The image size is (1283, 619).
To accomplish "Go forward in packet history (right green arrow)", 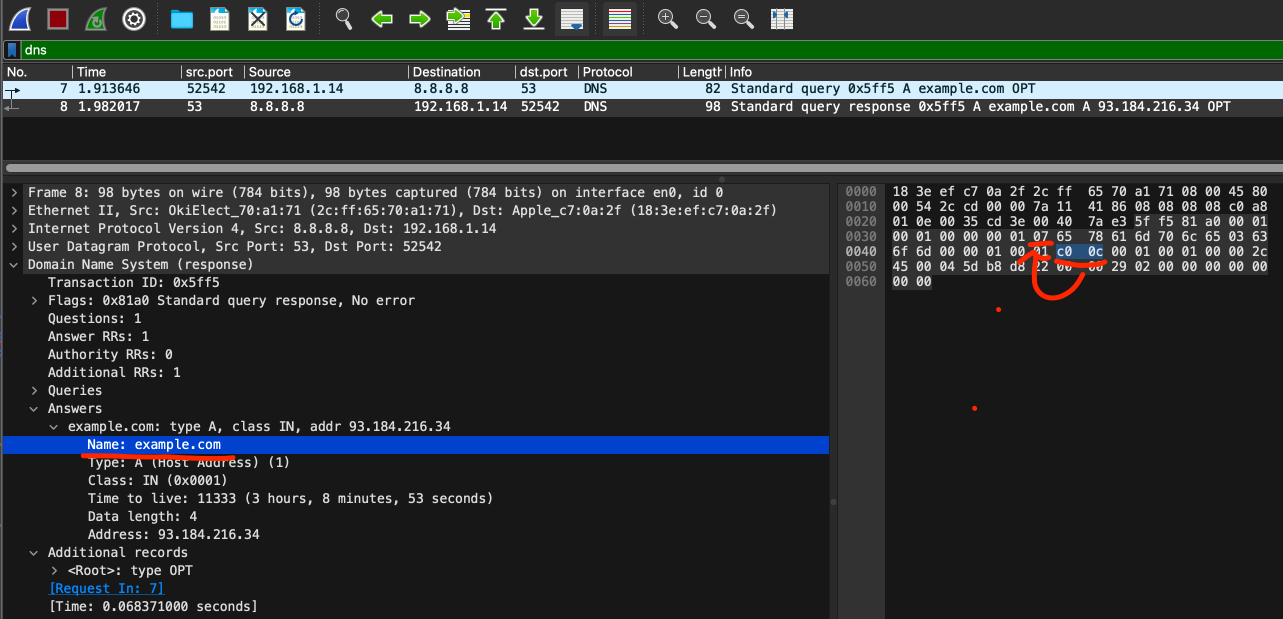I will tap(420, 18).
